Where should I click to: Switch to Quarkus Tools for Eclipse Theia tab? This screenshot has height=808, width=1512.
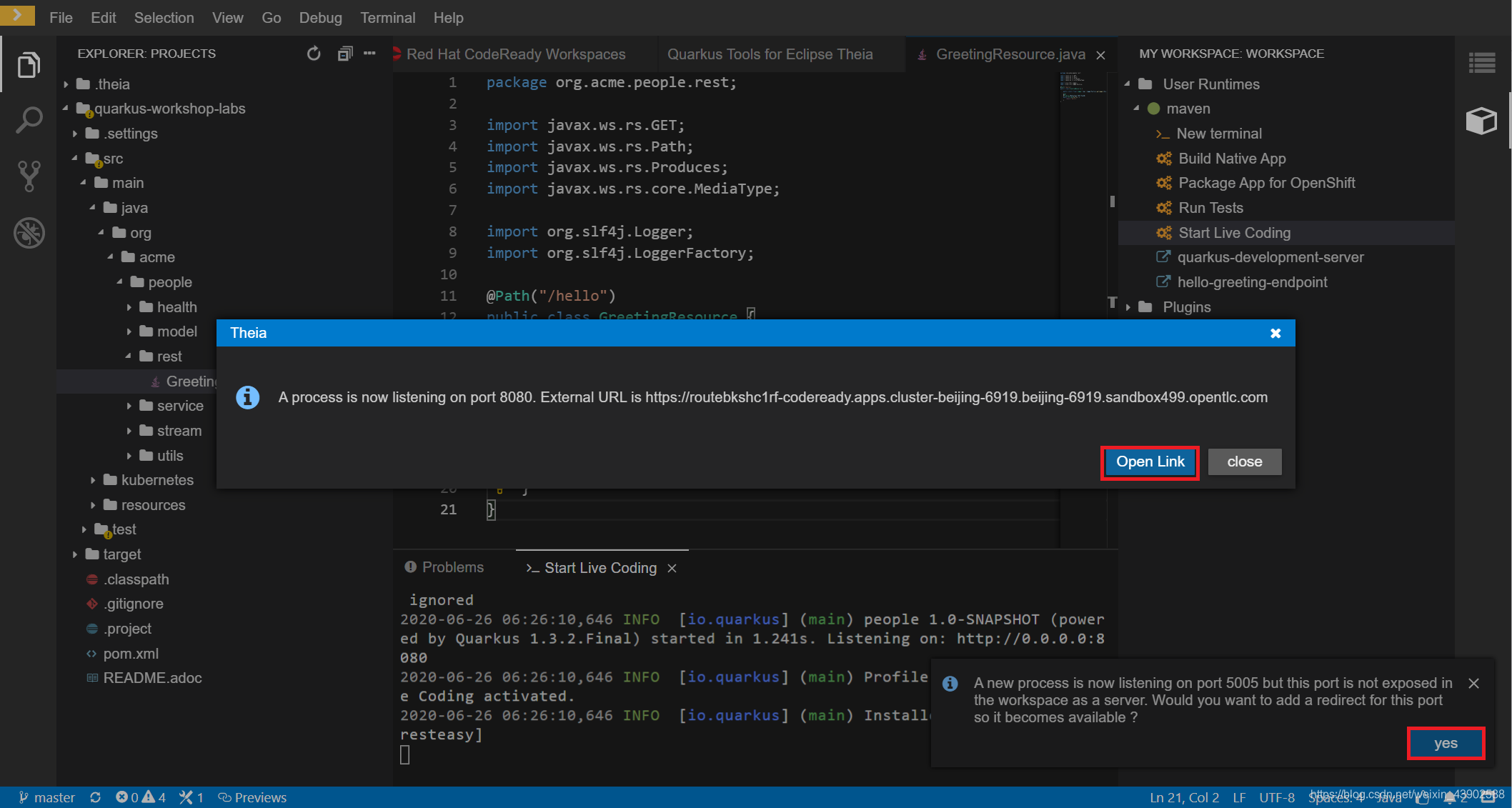point(770,54)
